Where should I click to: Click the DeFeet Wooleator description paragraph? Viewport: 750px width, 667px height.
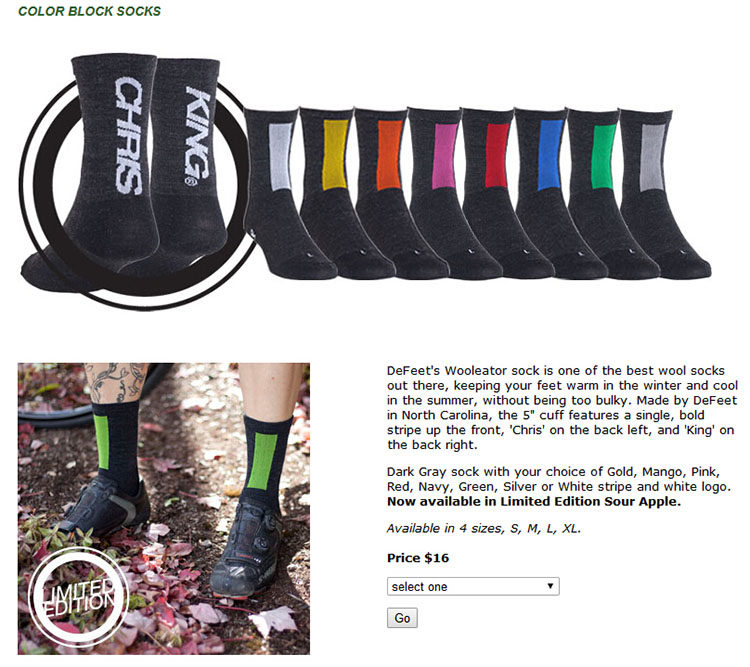click(562, 407)
